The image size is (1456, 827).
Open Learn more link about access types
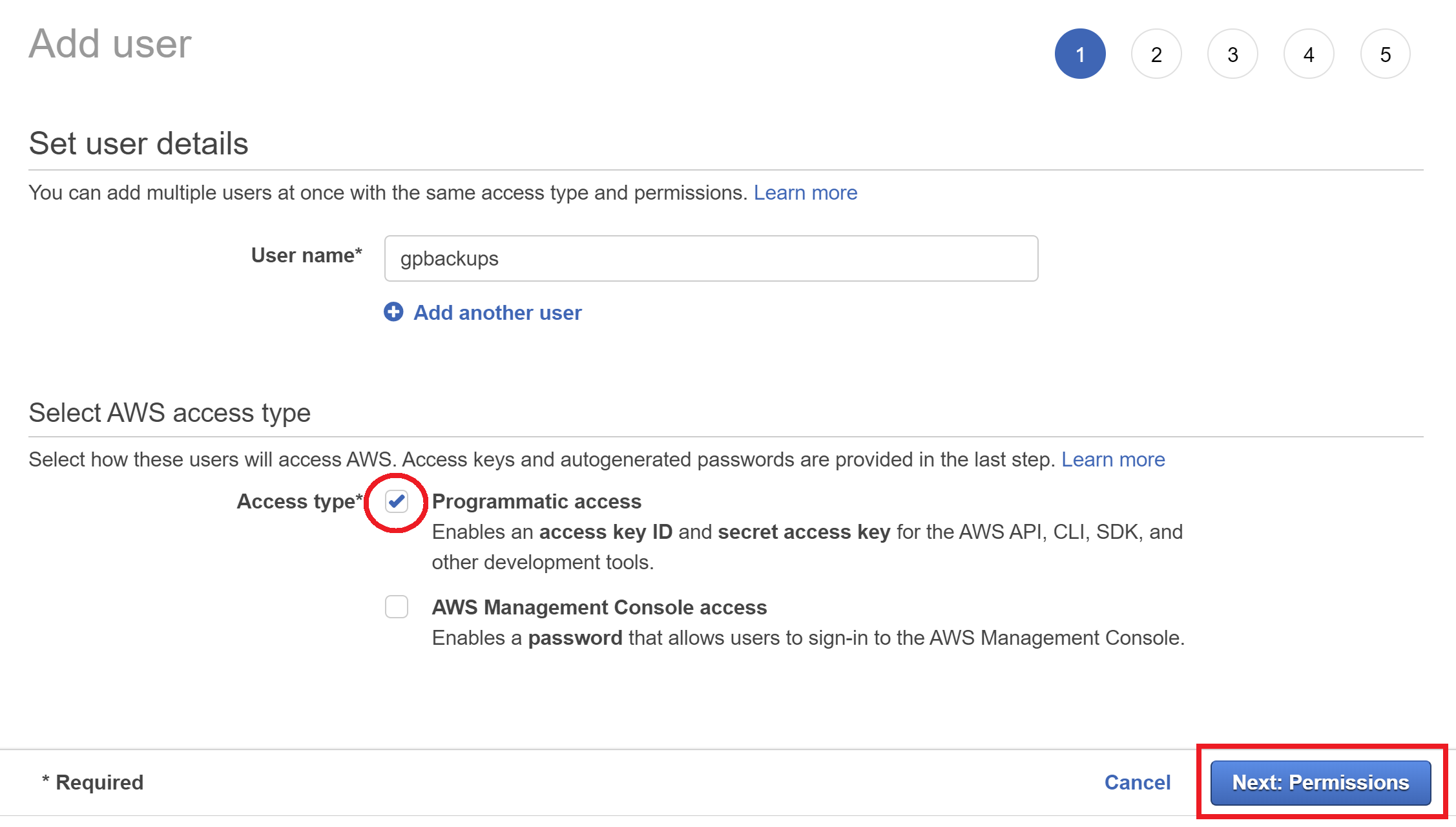click(1113, 459)
